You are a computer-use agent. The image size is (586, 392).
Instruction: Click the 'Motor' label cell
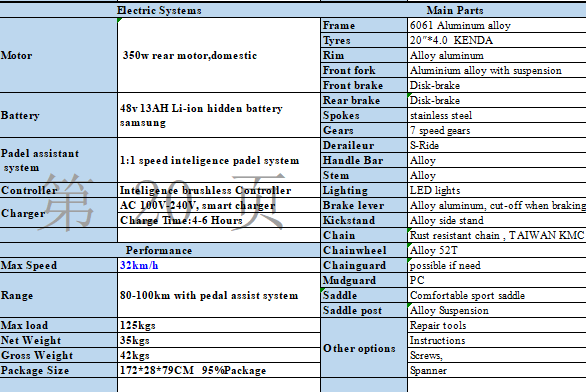pyautogui.click(x=58, y=55)
